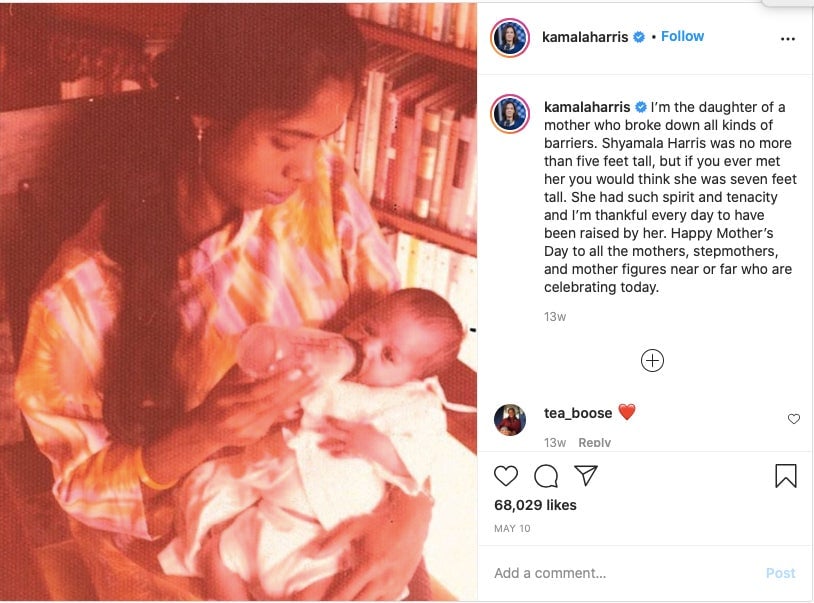Save post with the bookmark icon
The height and width of the screenshot is (603, 814).
[x=785, y=476]
